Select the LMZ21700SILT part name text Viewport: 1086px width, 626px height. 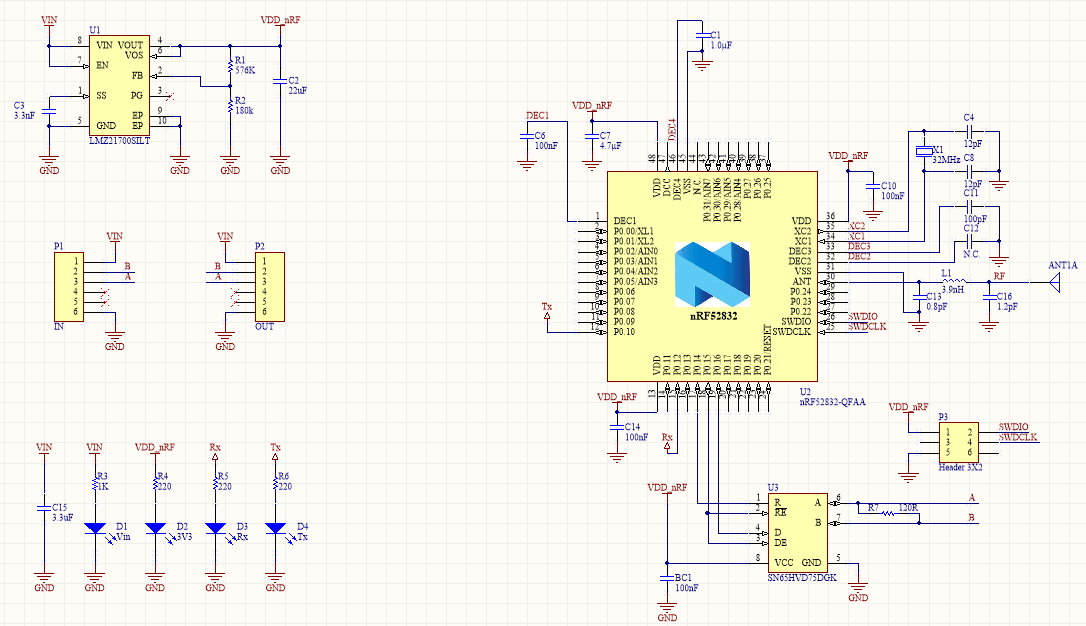[x=119, y=141]
